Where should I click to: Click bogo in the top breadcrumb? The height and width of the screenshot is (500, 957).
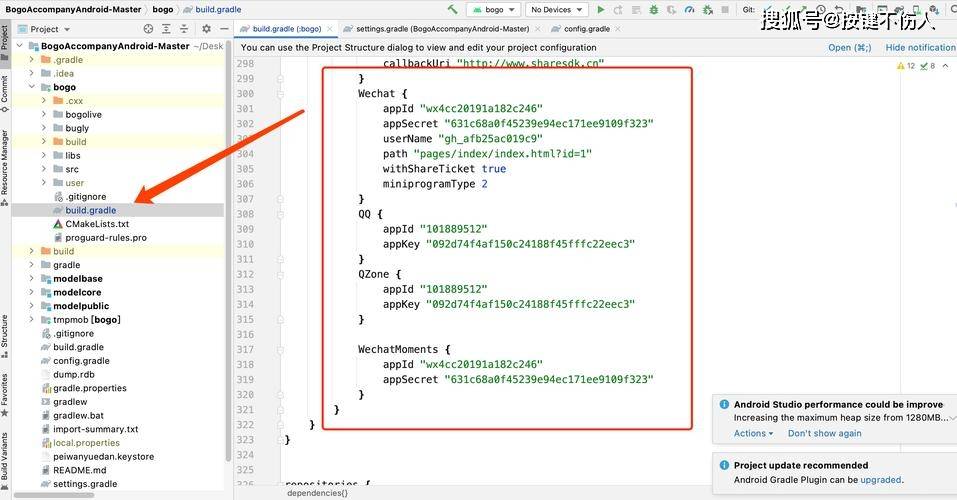pyautogui.click(x=162, y=9)
